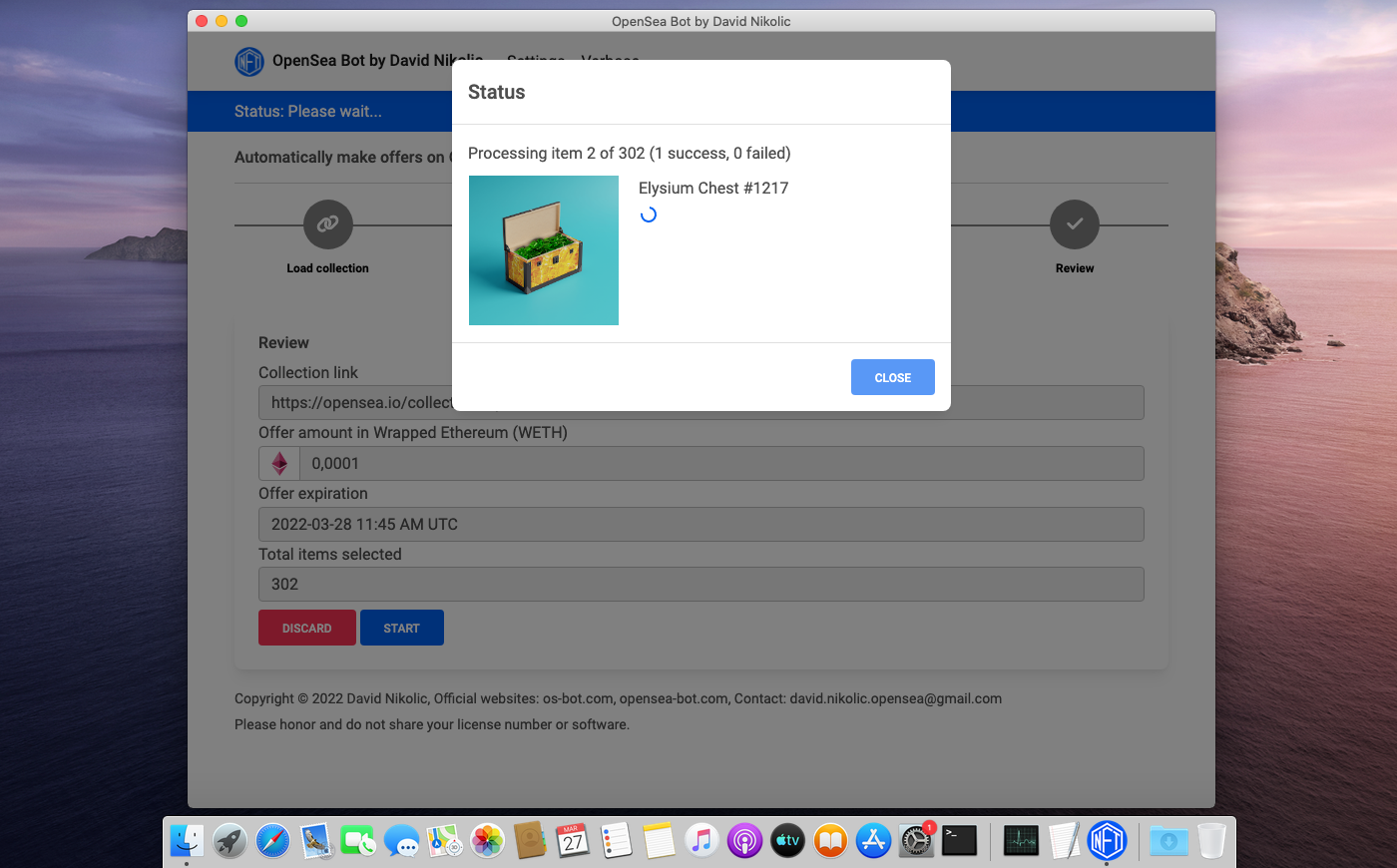
Task: Open Terminal from the dock
Action: (x=959, y=841)
